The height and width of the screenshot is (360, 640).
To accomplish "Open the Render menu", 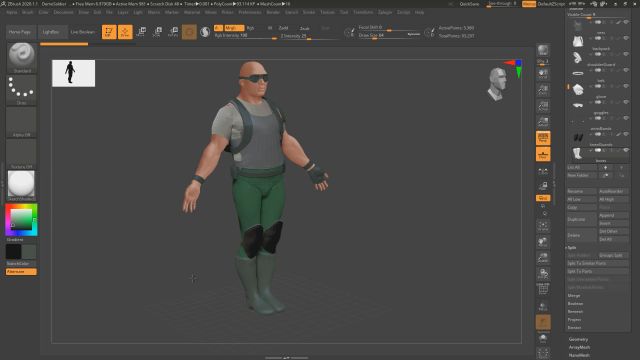I will click(x=273, y=12).
